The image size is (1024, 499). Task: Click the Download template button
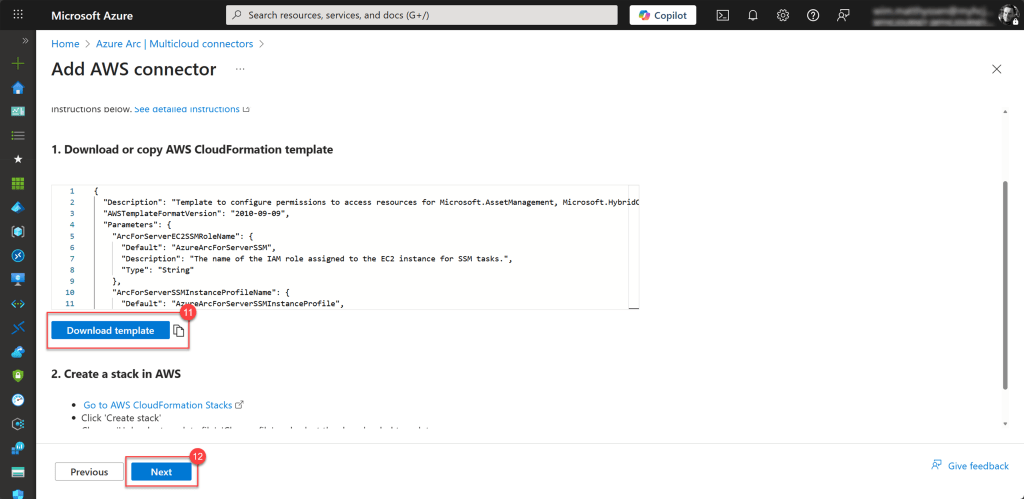coord(110,331)
